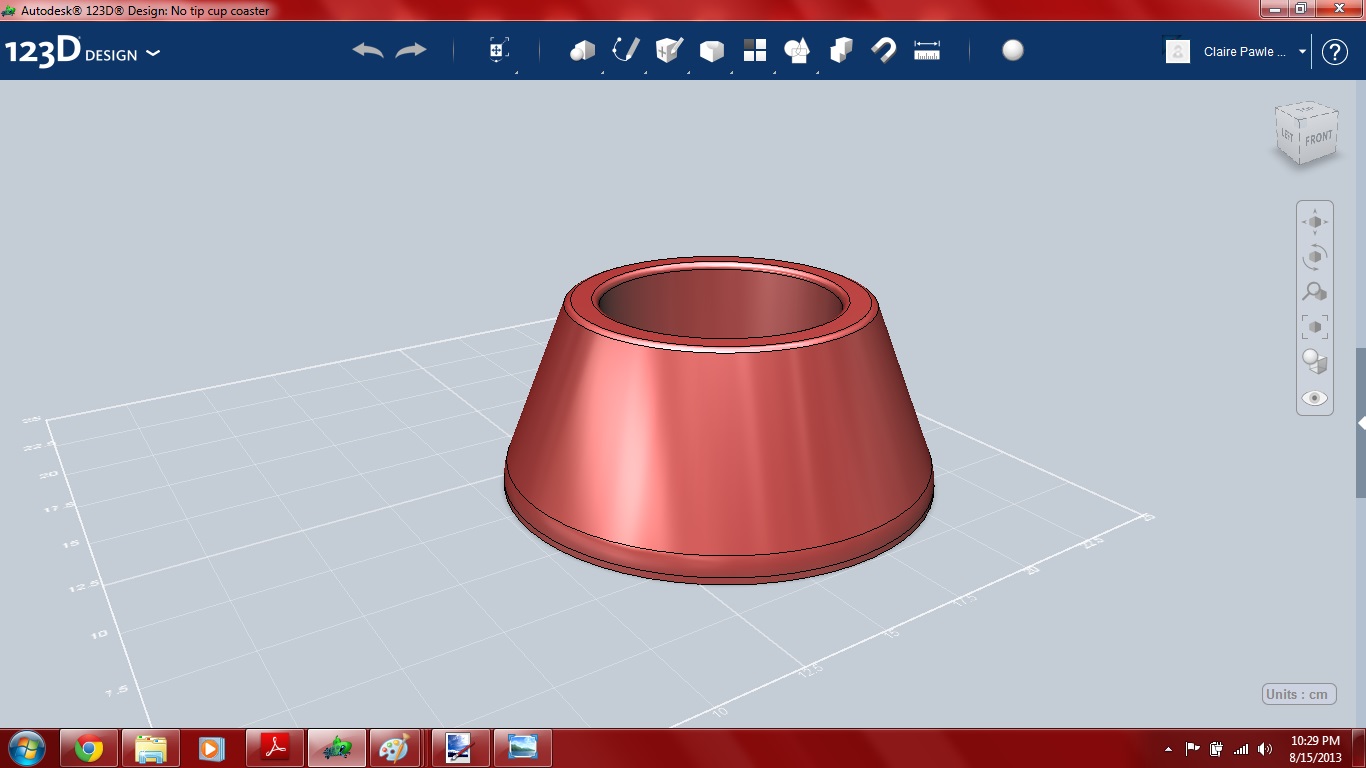
Task: Toggle the eye visibility options
Action: [1315, 398]
